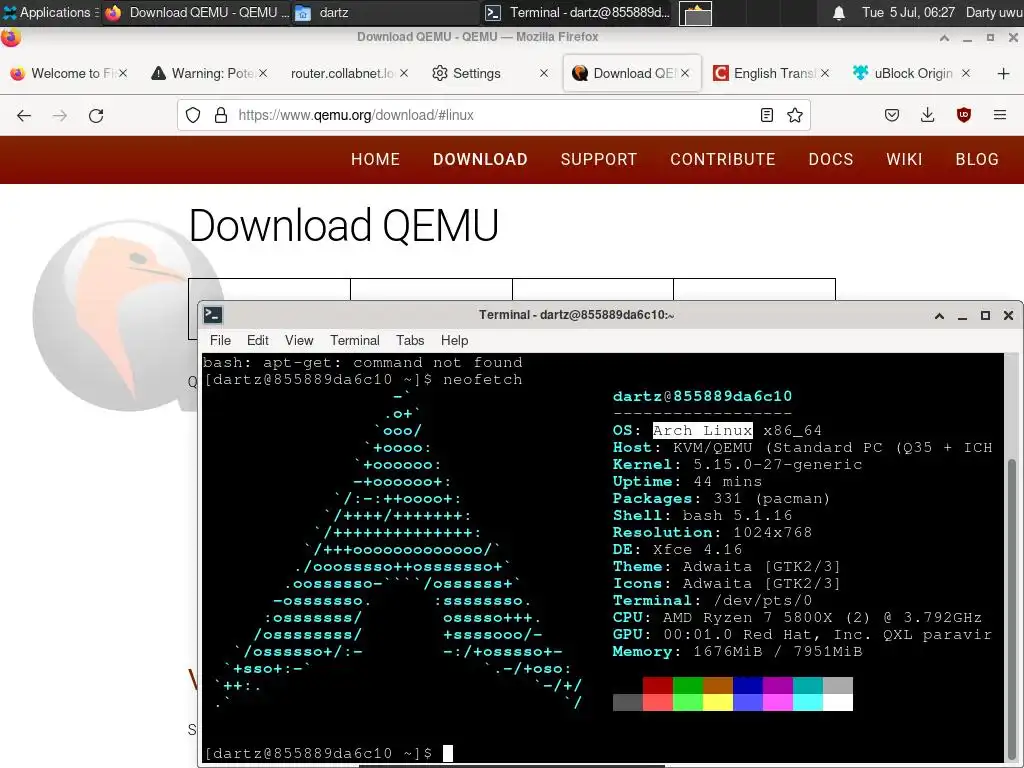Image resolution: width=1024 pixels, height=768 pixels.
Task: Click 'Kernel: 5.15.0-27-generic' line in terminal
Action: 737,464
